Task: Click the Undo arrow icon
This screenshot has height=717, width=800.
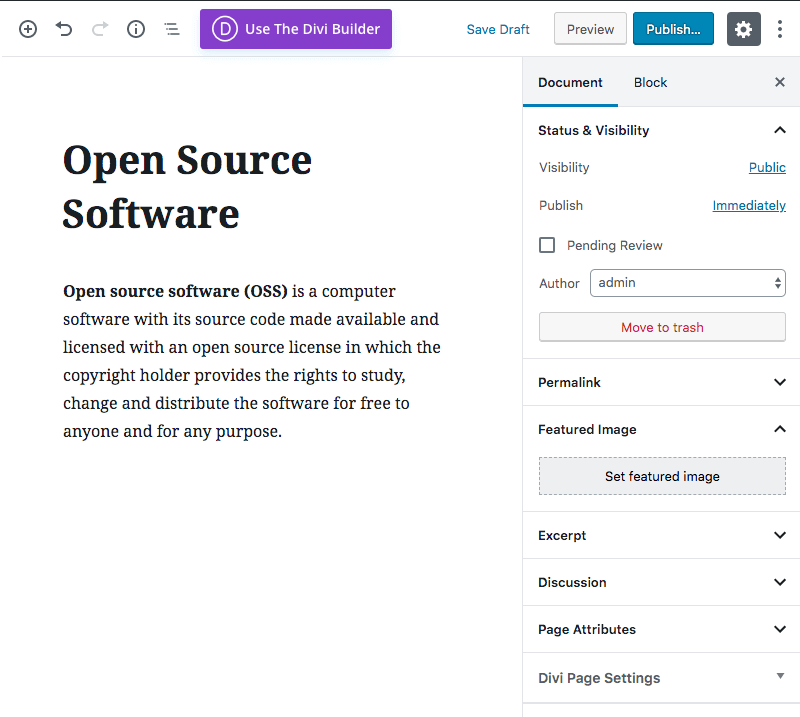Action: [x=64, y=29]
